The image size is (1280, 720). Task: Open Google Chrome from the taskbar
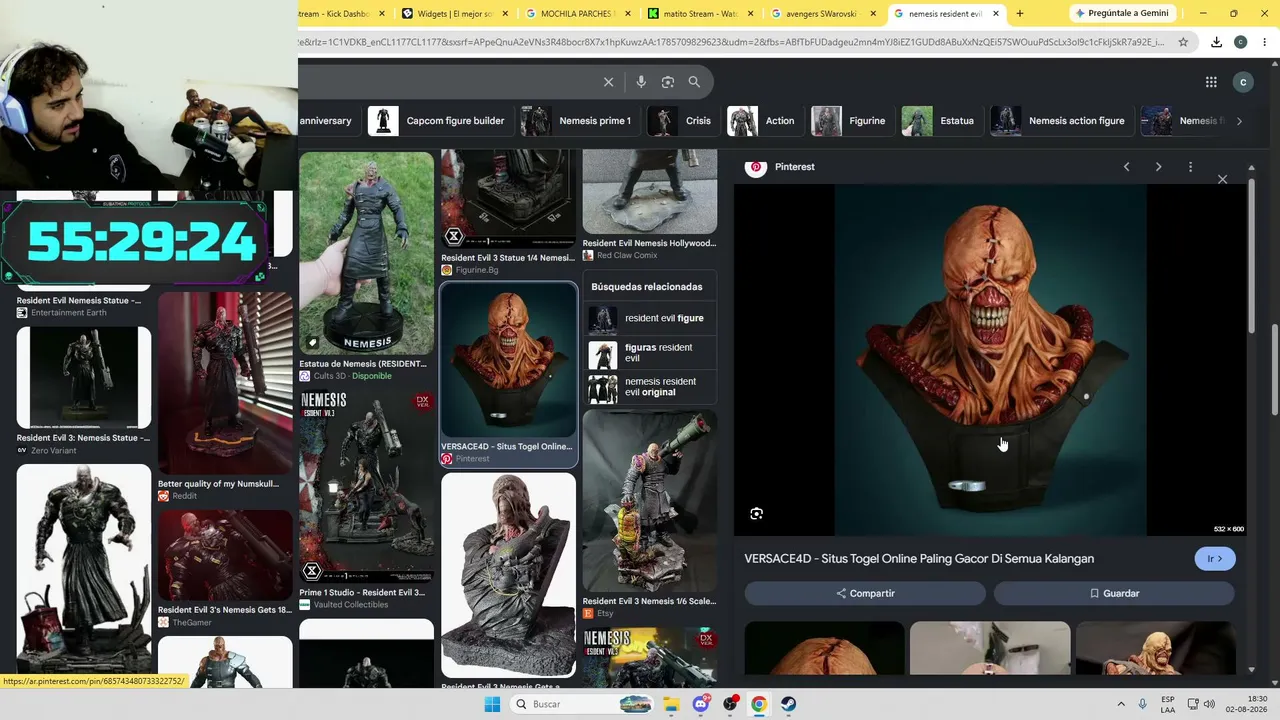click(x=759, y=704)
